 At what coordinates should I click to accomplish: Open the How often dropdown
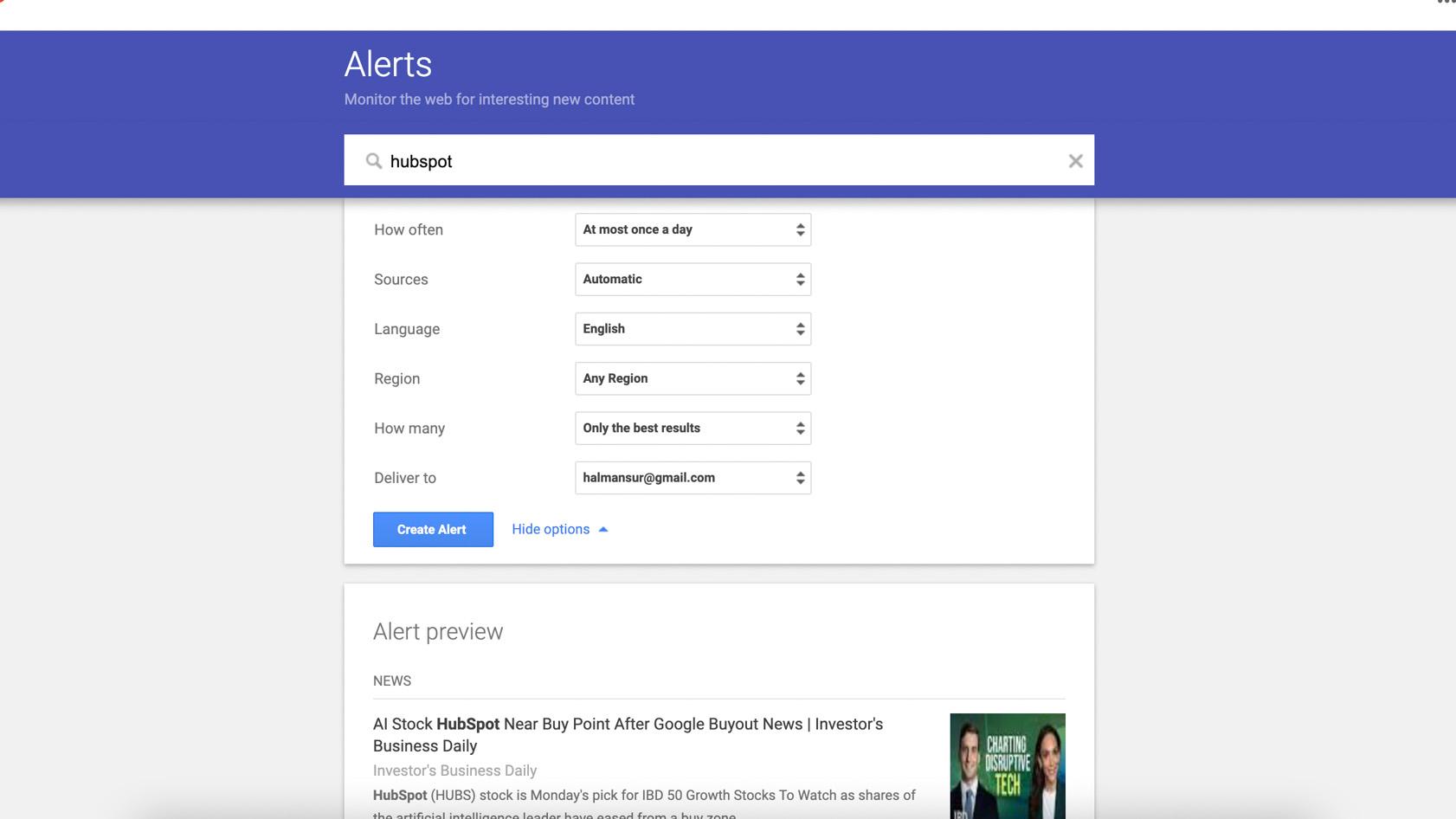[693, 230]
